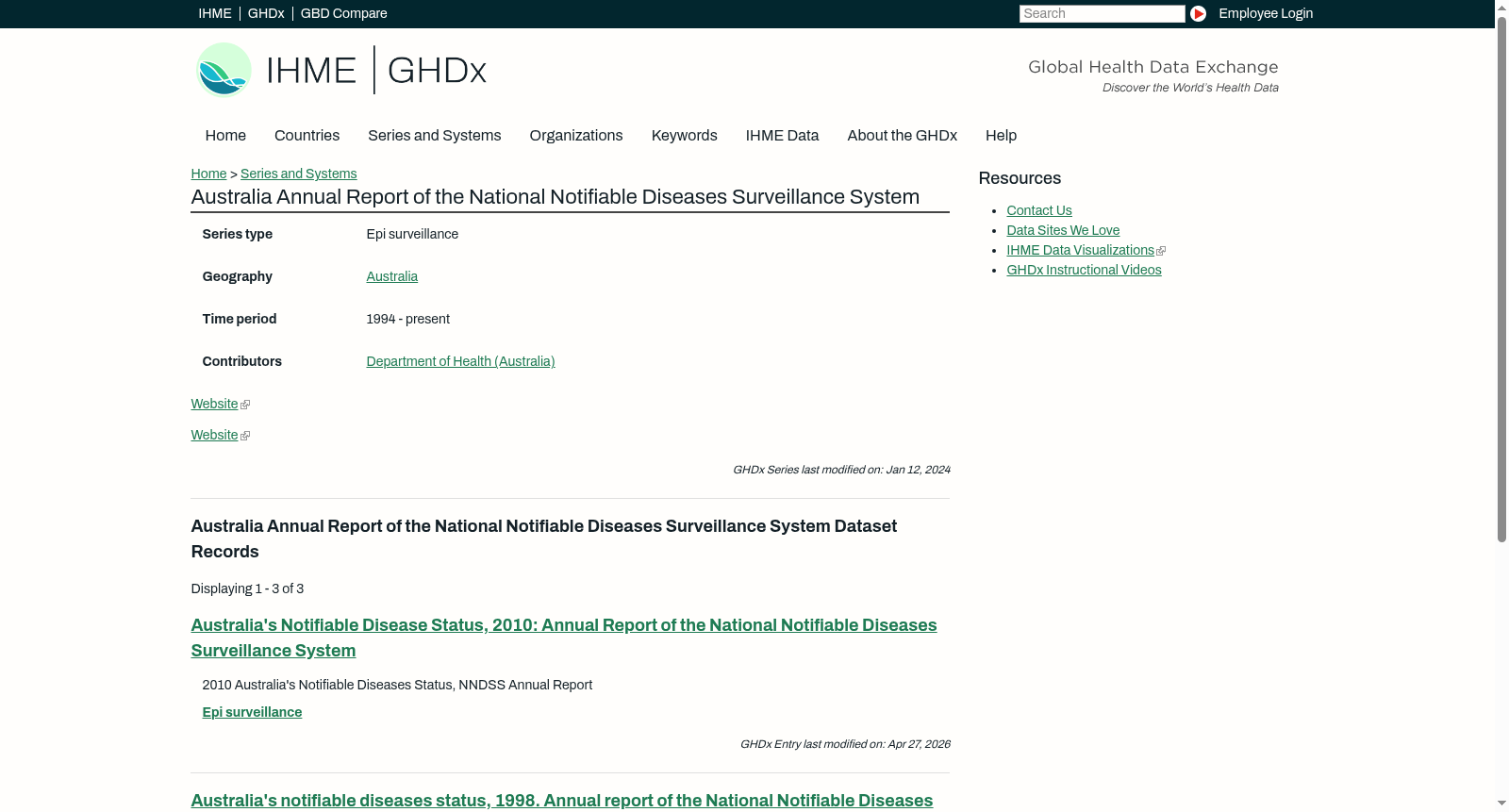Viewport: 1509px width, 812px height.
Task: Open IHME link in top bar
Action: point(215,13)
